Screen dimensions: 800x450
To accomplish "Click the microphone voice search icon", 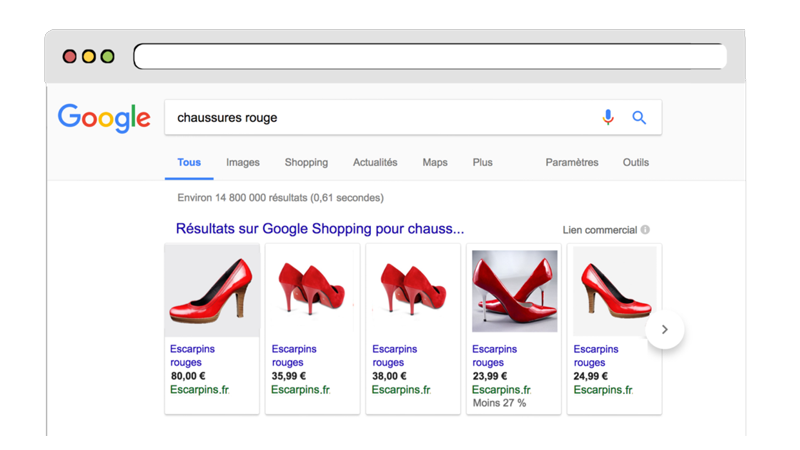I will tap(608, 118).
